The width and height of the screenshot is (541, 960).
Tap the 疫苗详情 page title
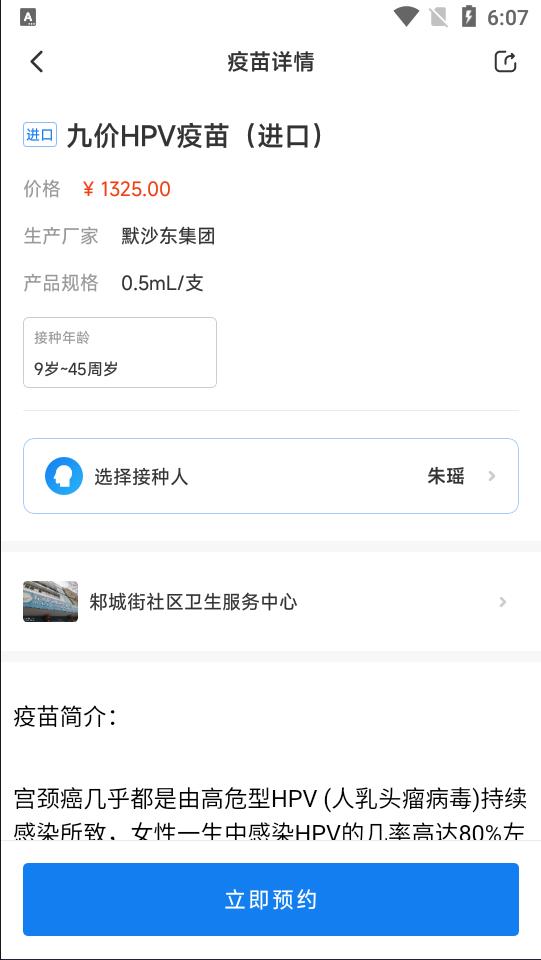click(270, 62)
